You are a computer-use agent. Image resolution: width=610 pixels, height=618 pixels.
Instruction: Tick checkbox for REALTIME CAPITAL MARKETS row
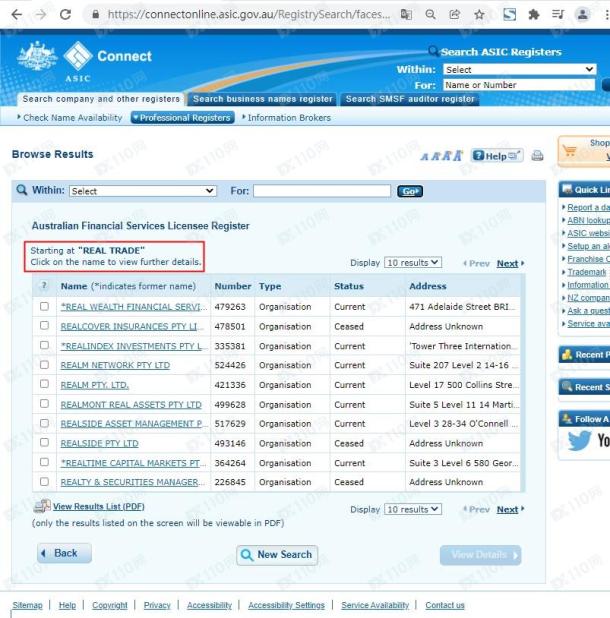pos(45,462)
